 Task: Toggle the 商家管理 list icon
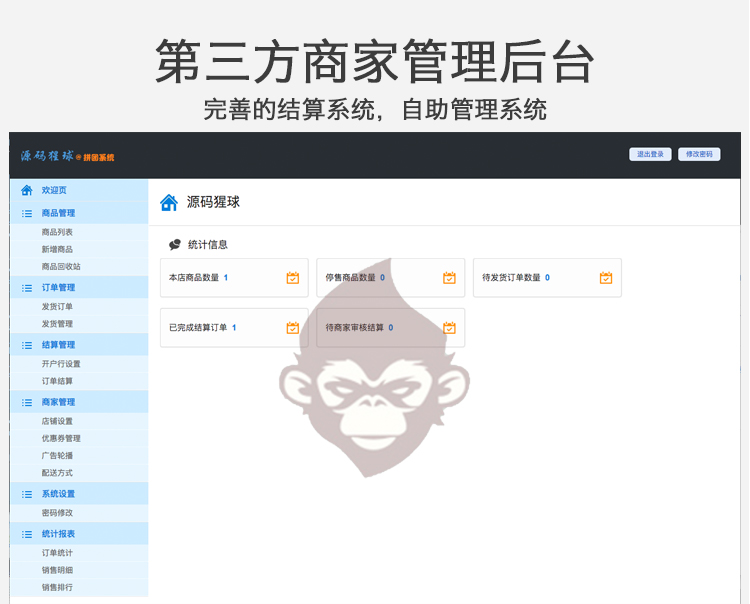(27, 403)
